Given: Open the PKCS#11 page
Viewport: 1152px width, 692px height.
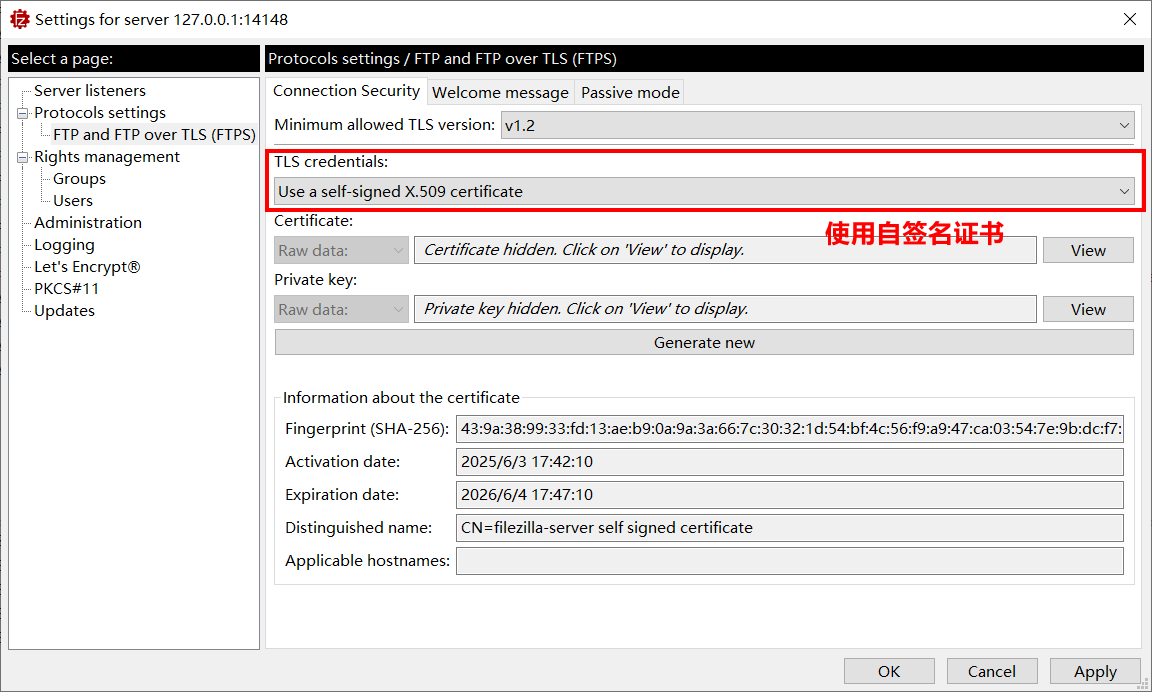Looking at the screenshot, I should point(66,289).
